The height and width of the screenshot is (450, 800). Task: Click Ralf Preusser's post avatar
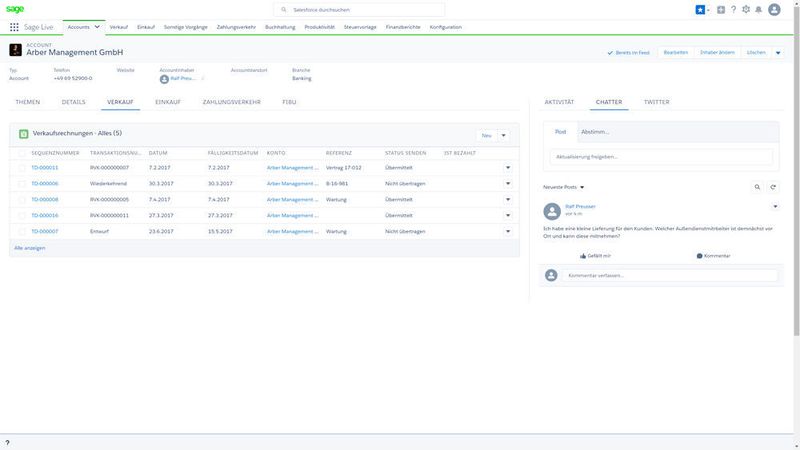(x=552, y=211)
